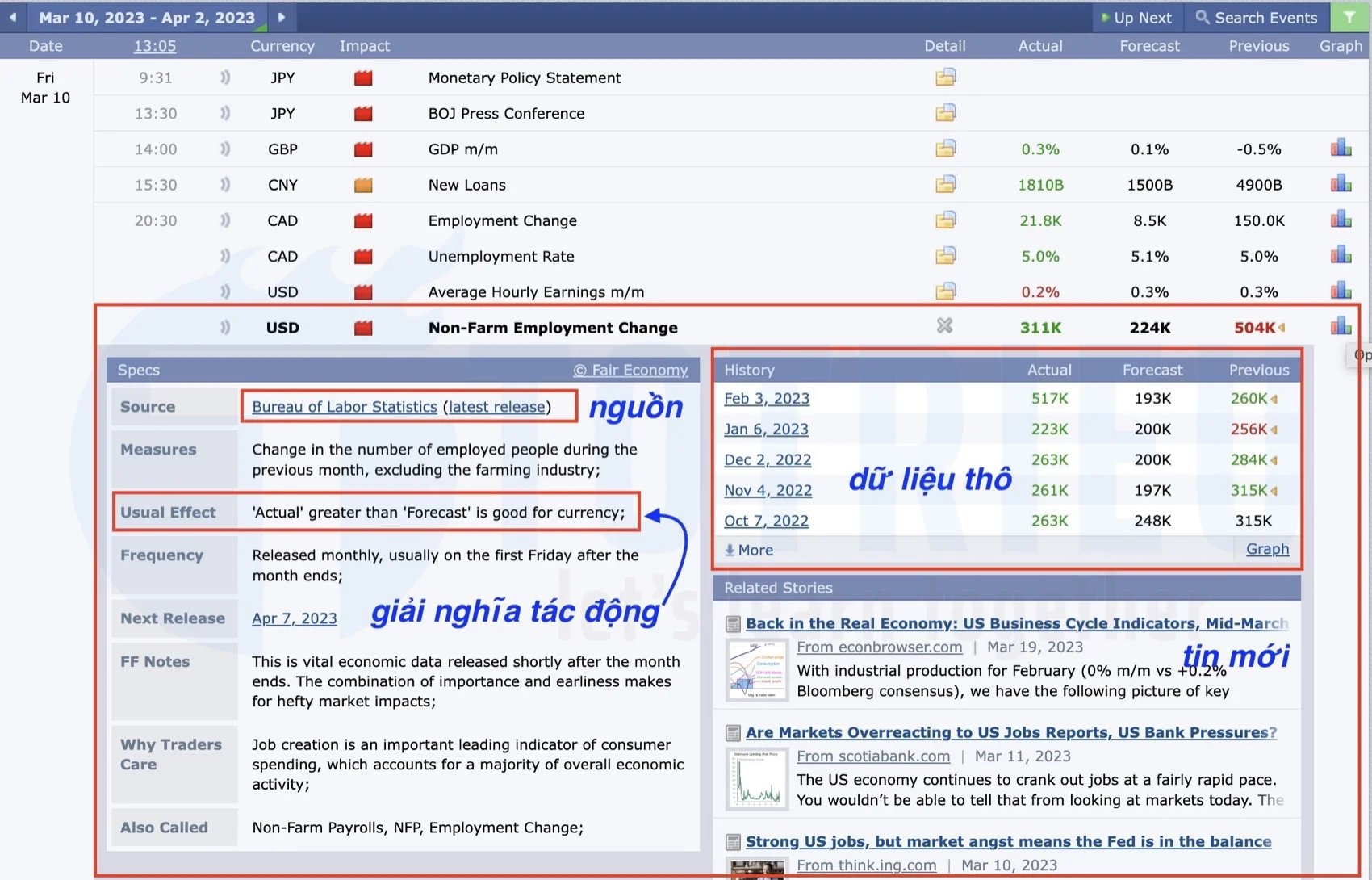1372x880 pixels.
Task: Click Up Next button
Action: (1136, 17)
